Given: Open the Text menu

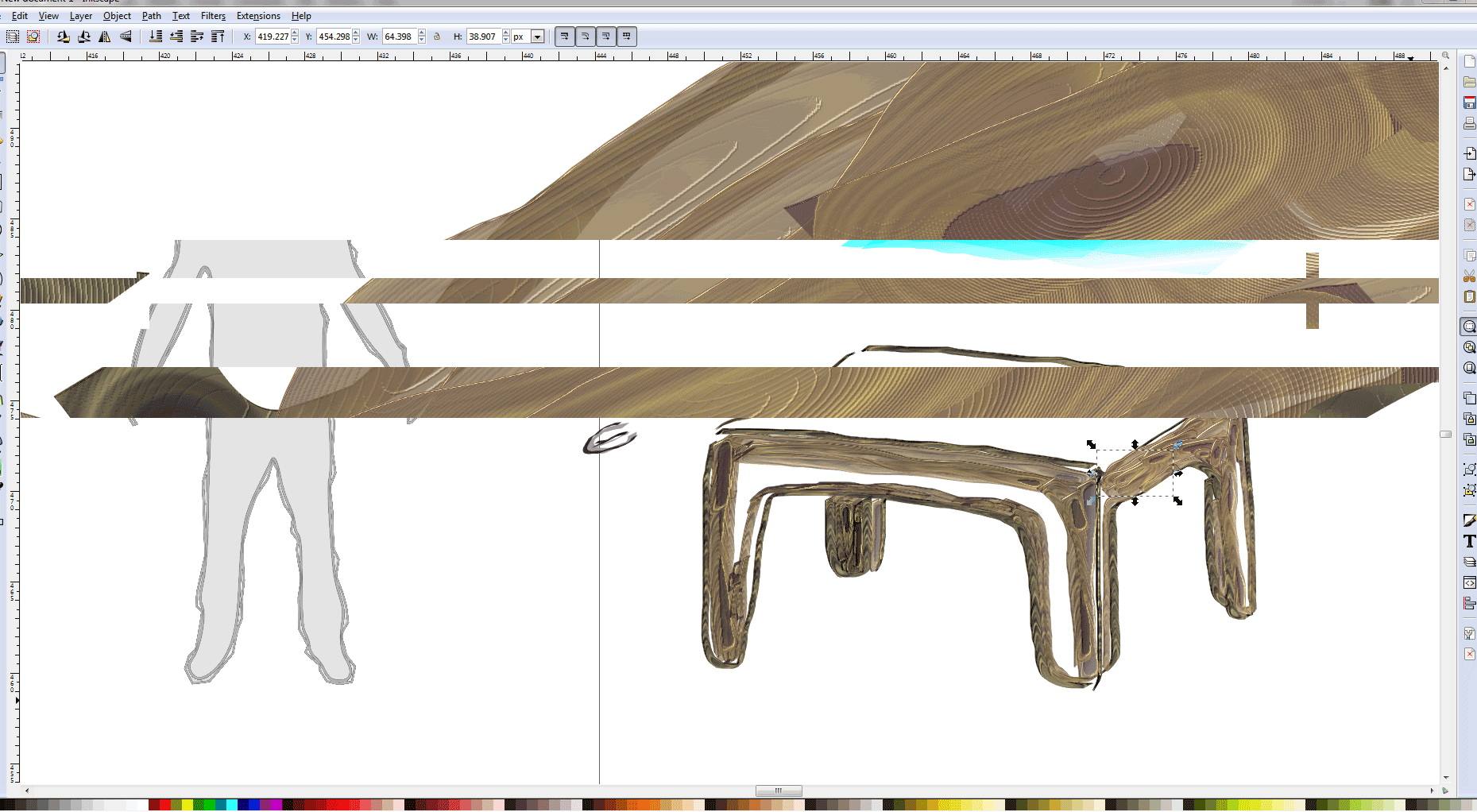Looking at the screenshot, I should (181, 16).
